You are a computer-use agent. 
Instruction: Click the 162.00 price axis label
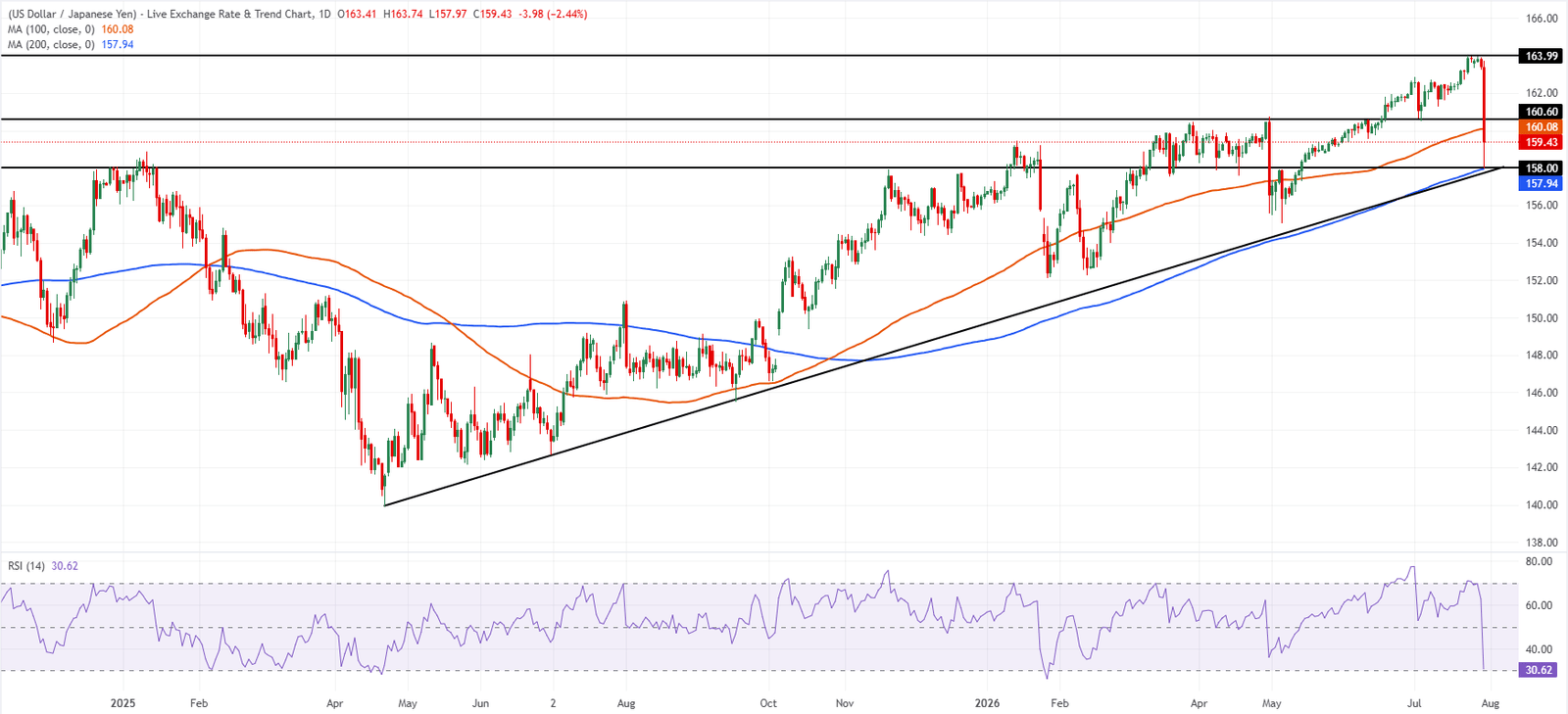(x=1542, y=93)
